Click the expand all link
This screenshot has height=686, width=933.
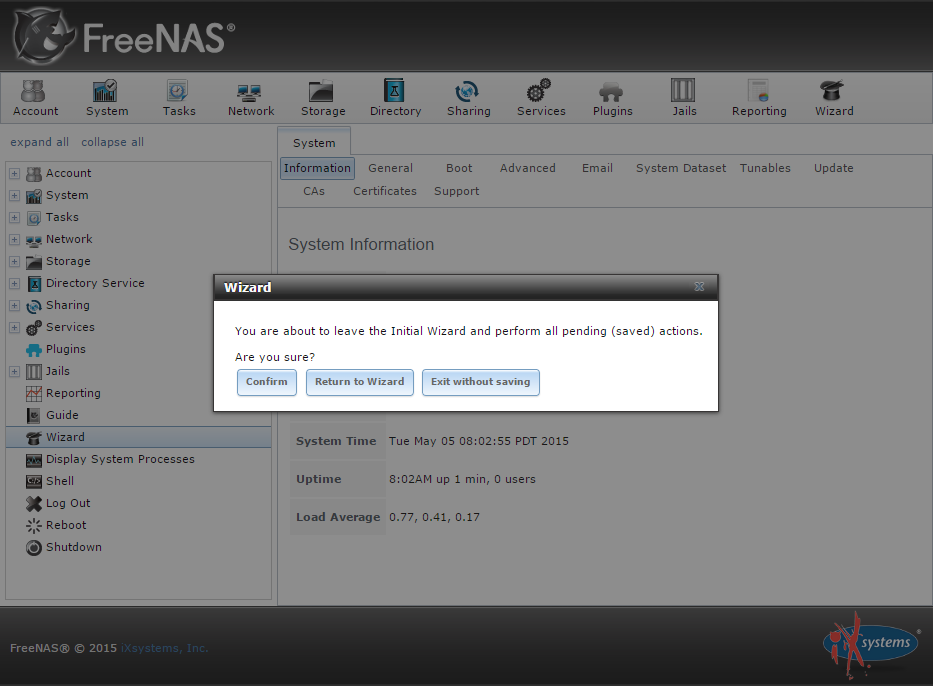(x=39, y=142)
